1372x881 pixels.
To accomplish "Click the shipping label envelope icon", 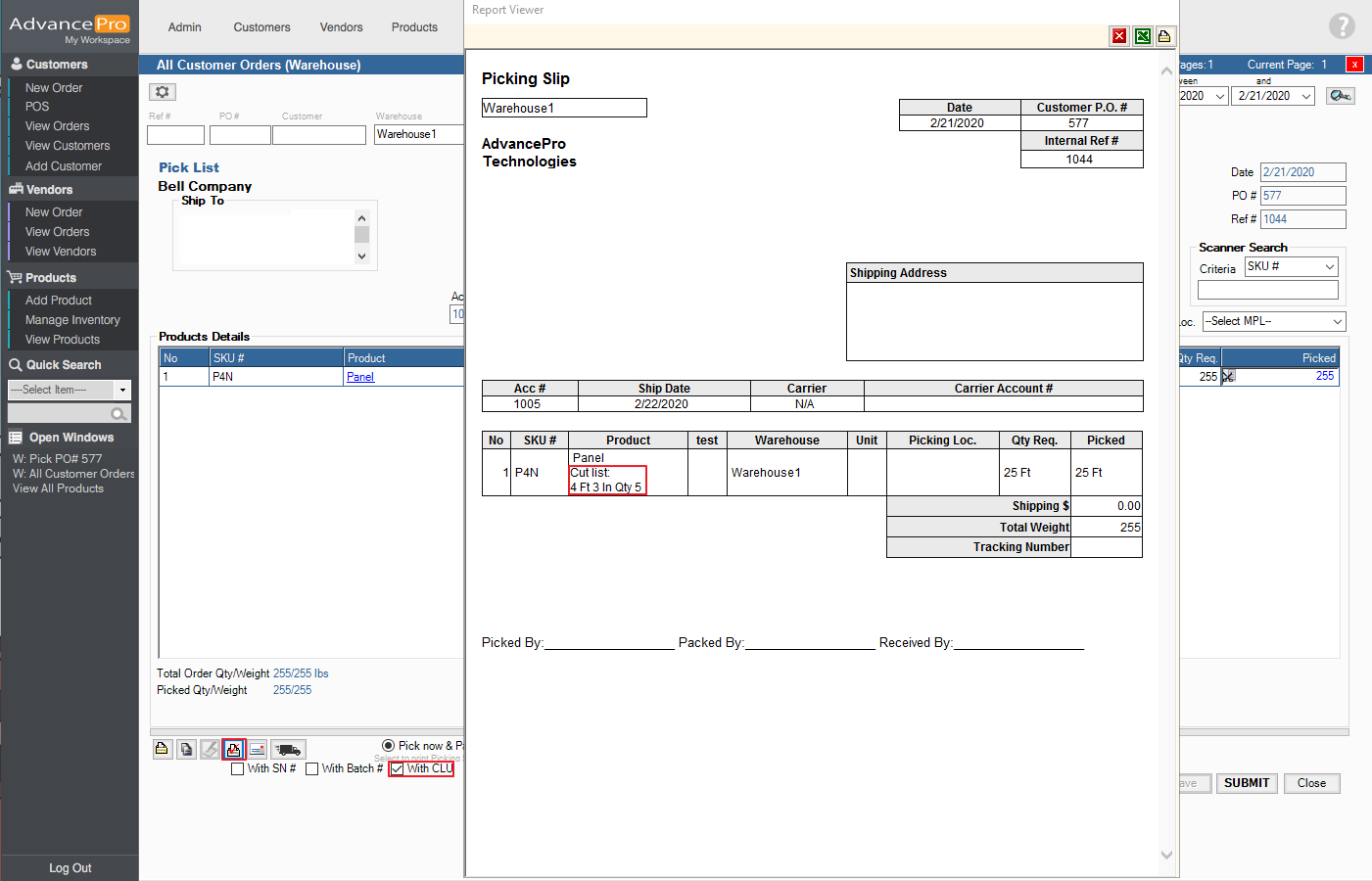I will click(x=258, y=750).
